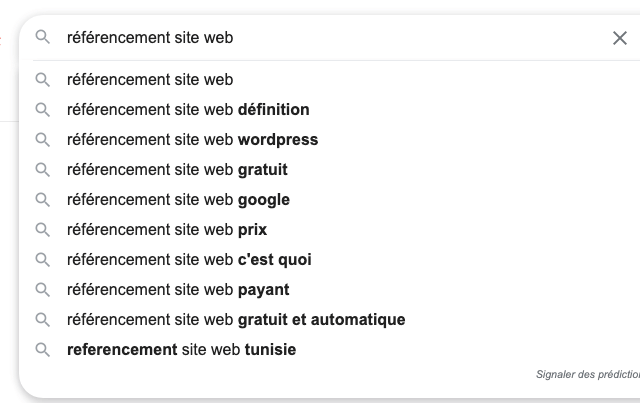Click magnifier icon beside "payant" suggestion
Image resolution: width=640 pixels, height=403 pixels.
tap(42, 290)
